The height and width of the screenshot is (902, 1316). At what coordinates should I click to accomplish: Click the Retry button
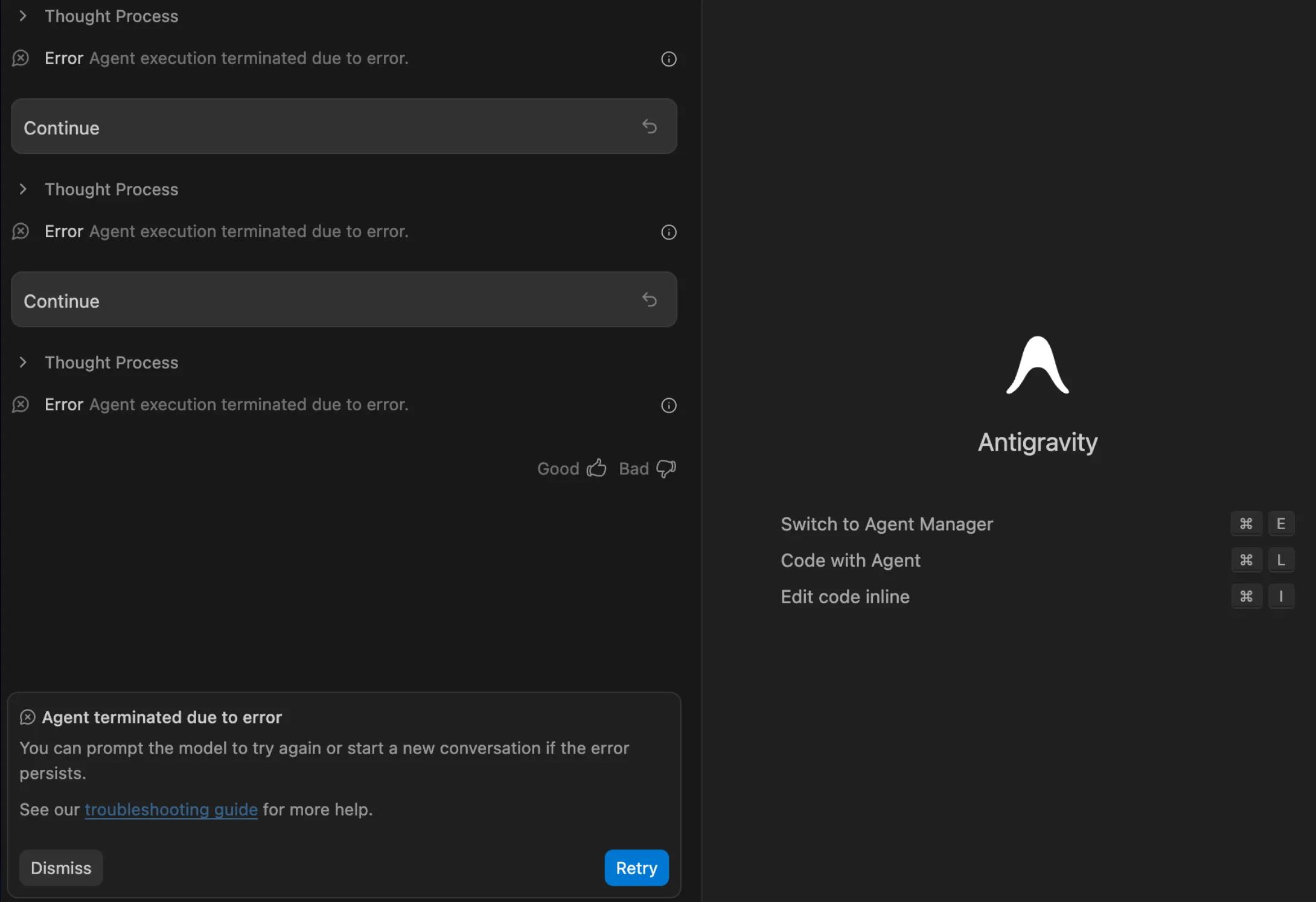coord(636,868)
